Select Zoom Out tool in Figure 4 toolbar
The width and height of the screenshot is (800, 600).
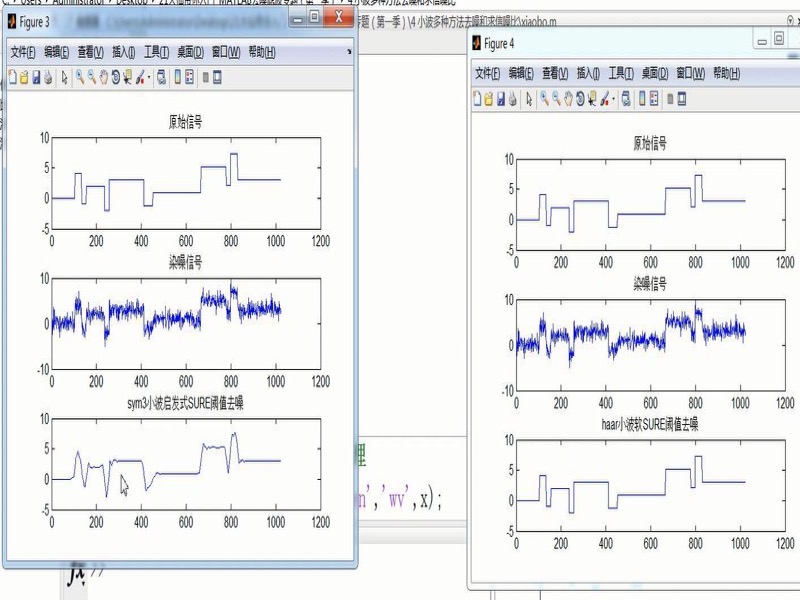[557, 99]
